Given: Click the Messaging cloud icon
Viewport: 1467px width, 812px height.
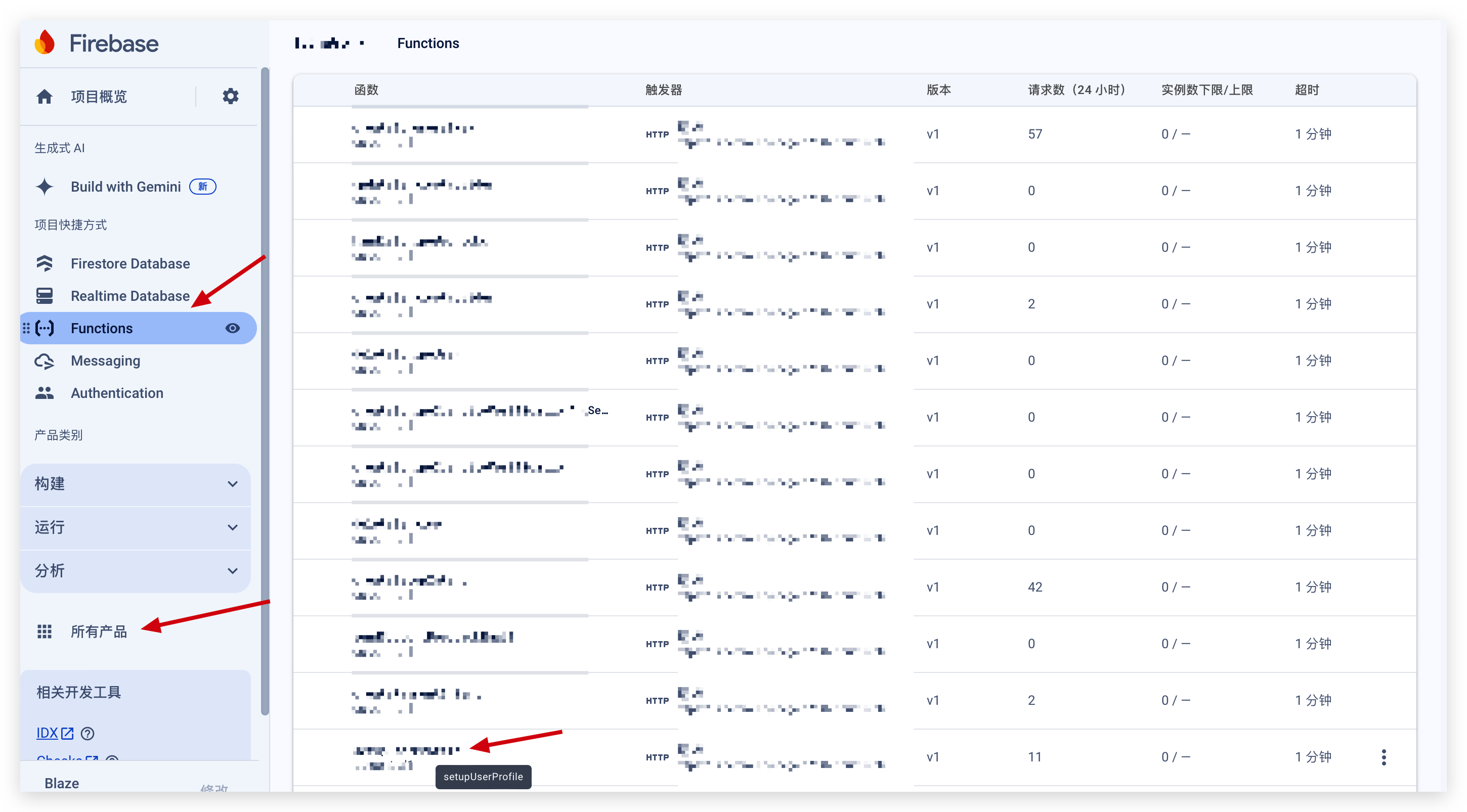Looking at the screenshot, I should point(45,361).
